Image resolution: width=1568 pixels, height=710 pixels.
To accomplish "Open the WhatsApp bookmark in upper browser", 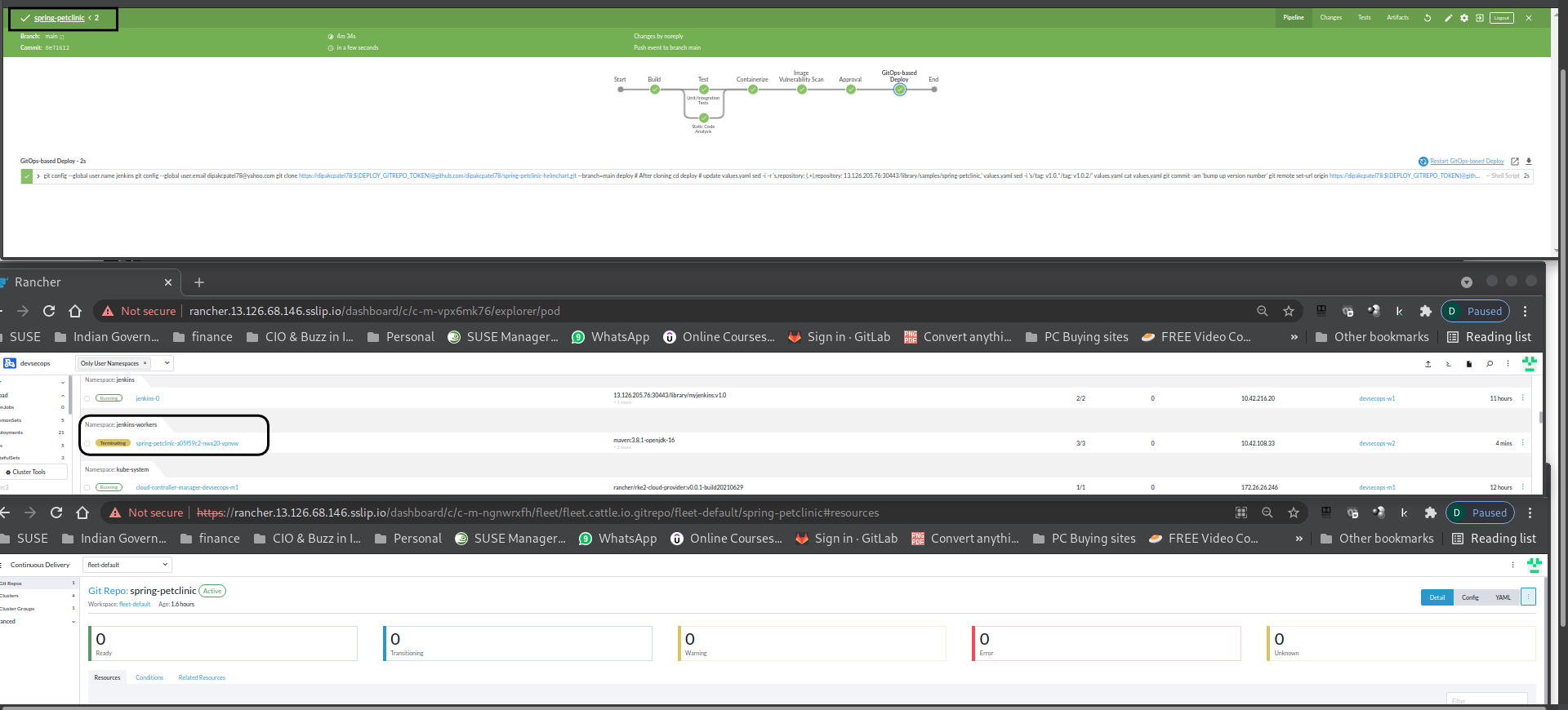I will [x=611, y=337].
